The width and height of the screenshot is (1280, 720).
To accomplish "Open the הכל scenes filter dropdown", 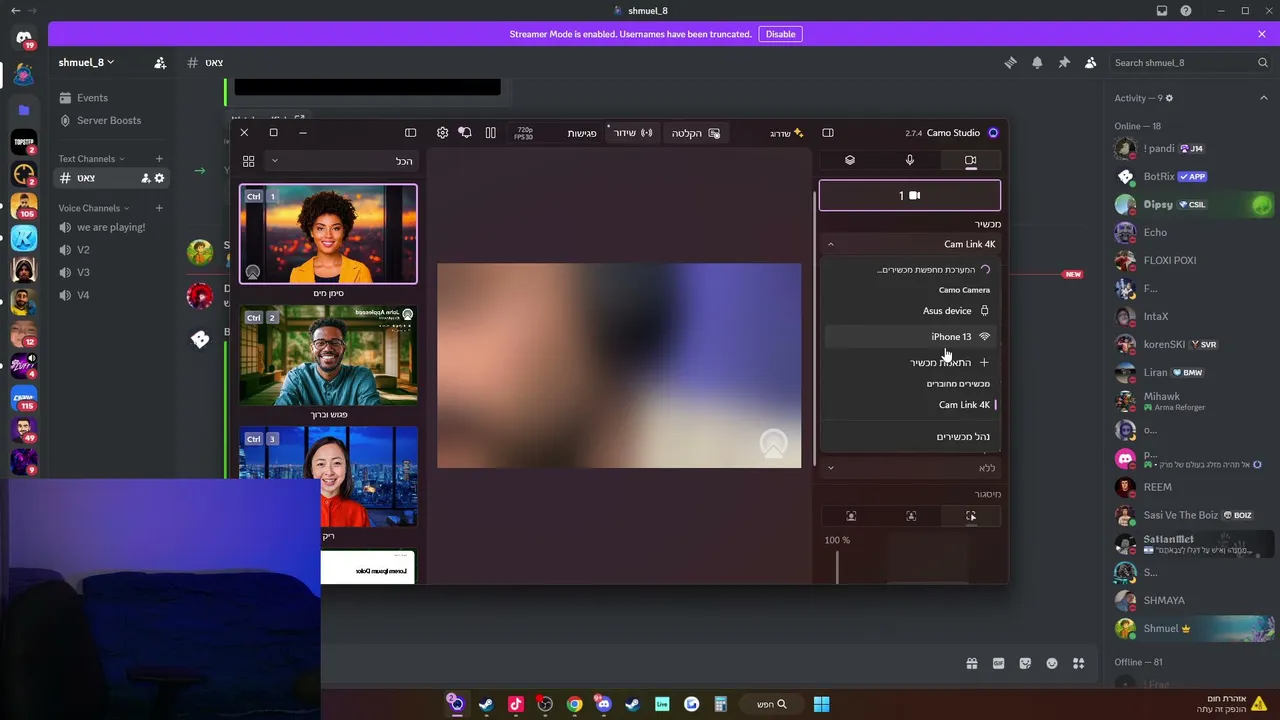I will pos(341,161).
